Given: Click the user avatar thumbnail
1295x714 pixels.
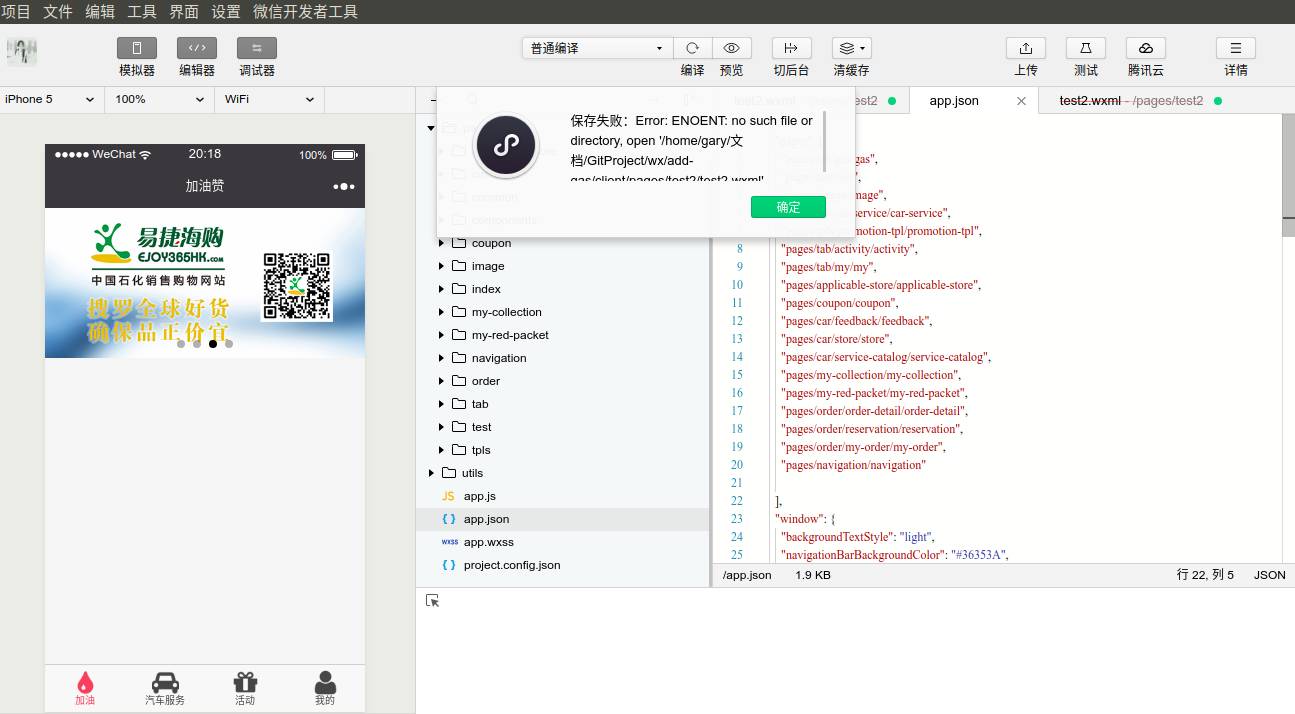Looking at the screenshot, I should tap(22, 52).
